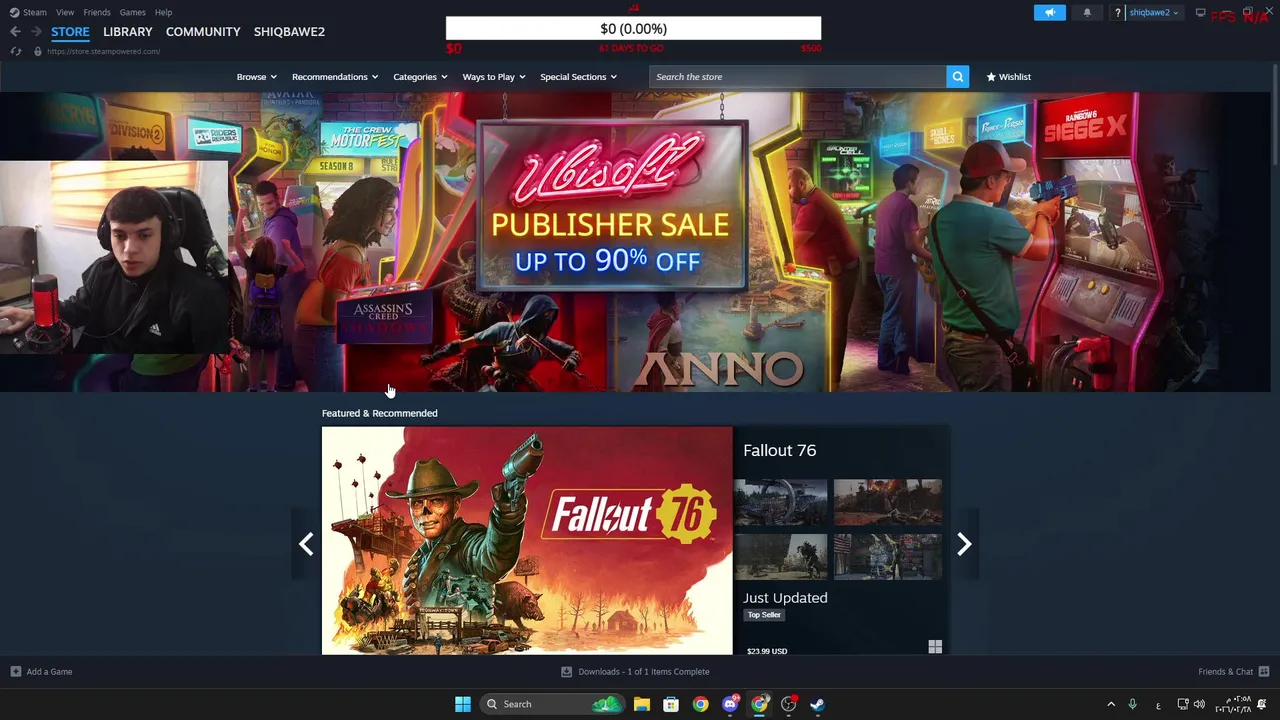Open the notifications bell
Screen dimensions: 1280x720
[x=1087, y=13]
